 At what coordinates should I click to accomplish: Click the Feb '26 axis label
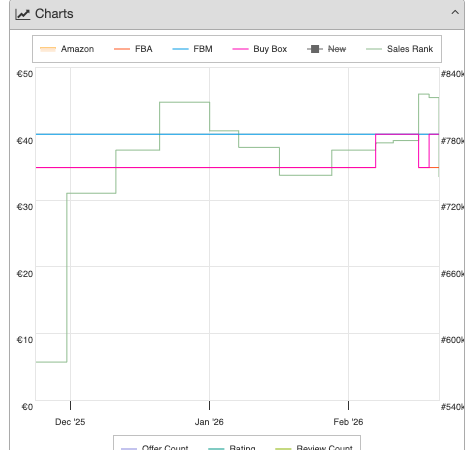click(x=348, y=422)
